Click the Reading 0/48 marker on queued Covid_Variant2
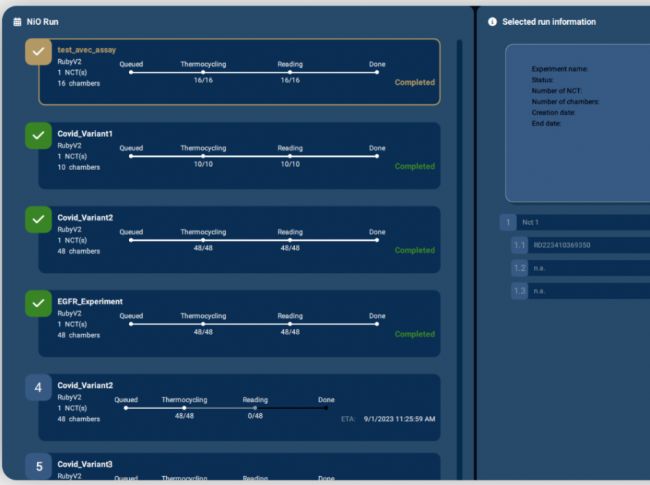Screen dimensions: 650x485 coord(255,408)
